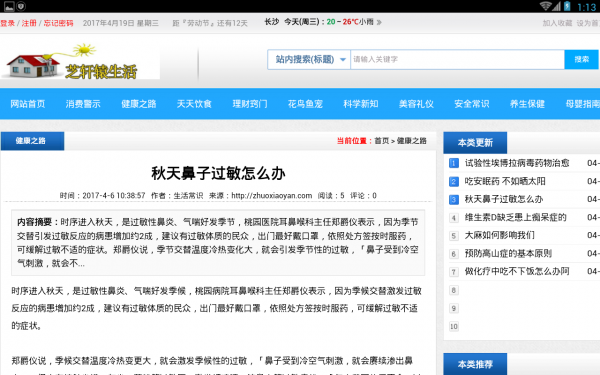Expand weather details via the » arrow
The image size is (600, 375).
click(379, 22)
